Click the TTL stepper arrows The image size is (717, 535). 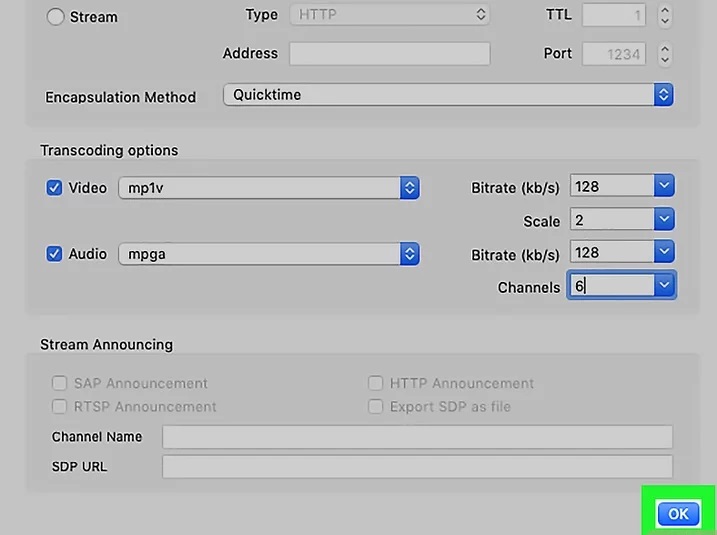pos(665,16)
